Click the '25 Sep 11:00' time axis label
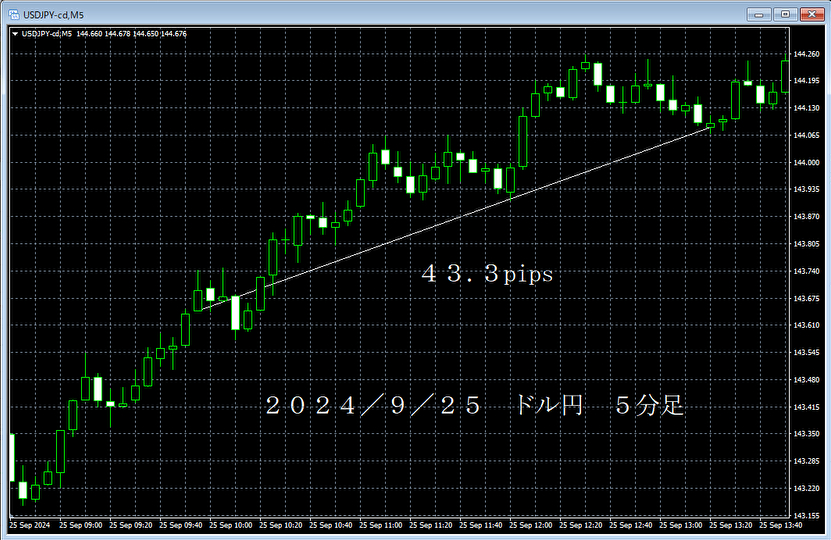Viewport: 831px width, 540px height. [x=381, y=525]
